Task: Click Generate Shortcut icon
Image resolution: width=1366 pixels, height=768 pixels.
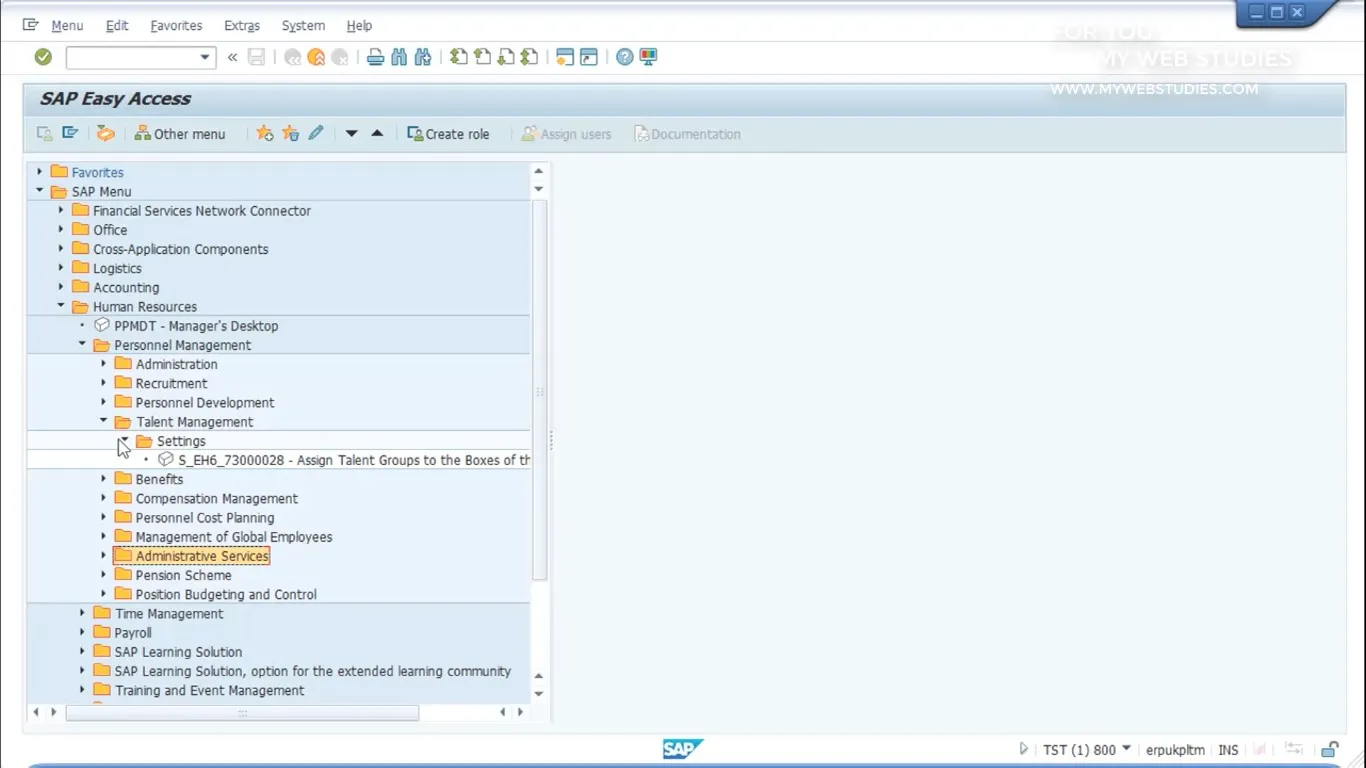Action: pyautogui.click(x=589, y=57)
